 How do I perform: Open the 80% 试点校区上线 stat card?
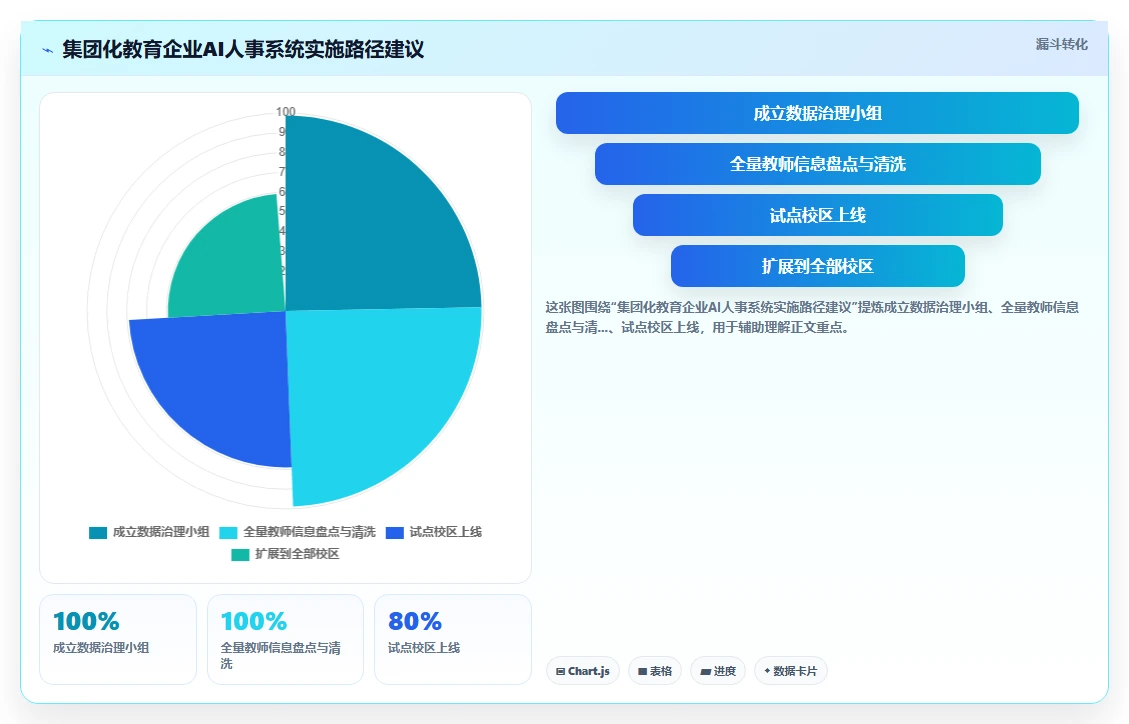[453, 639]
